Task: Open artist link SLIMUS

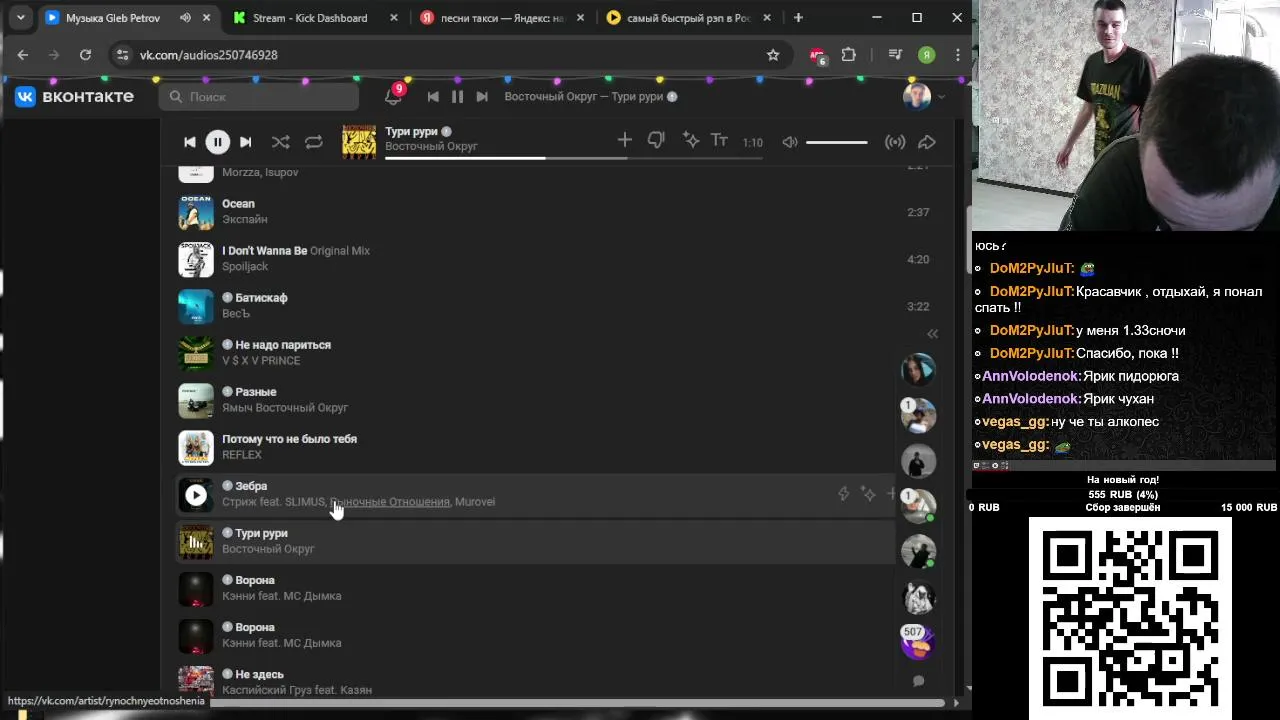Action: (x=305, y=502)
